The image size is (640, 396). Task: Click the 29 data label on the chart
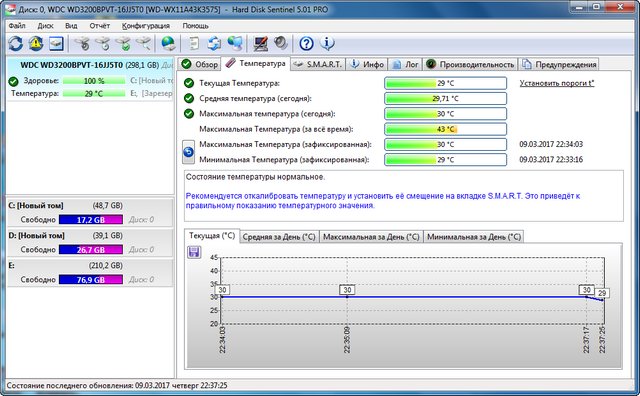(x=602, y=293)
